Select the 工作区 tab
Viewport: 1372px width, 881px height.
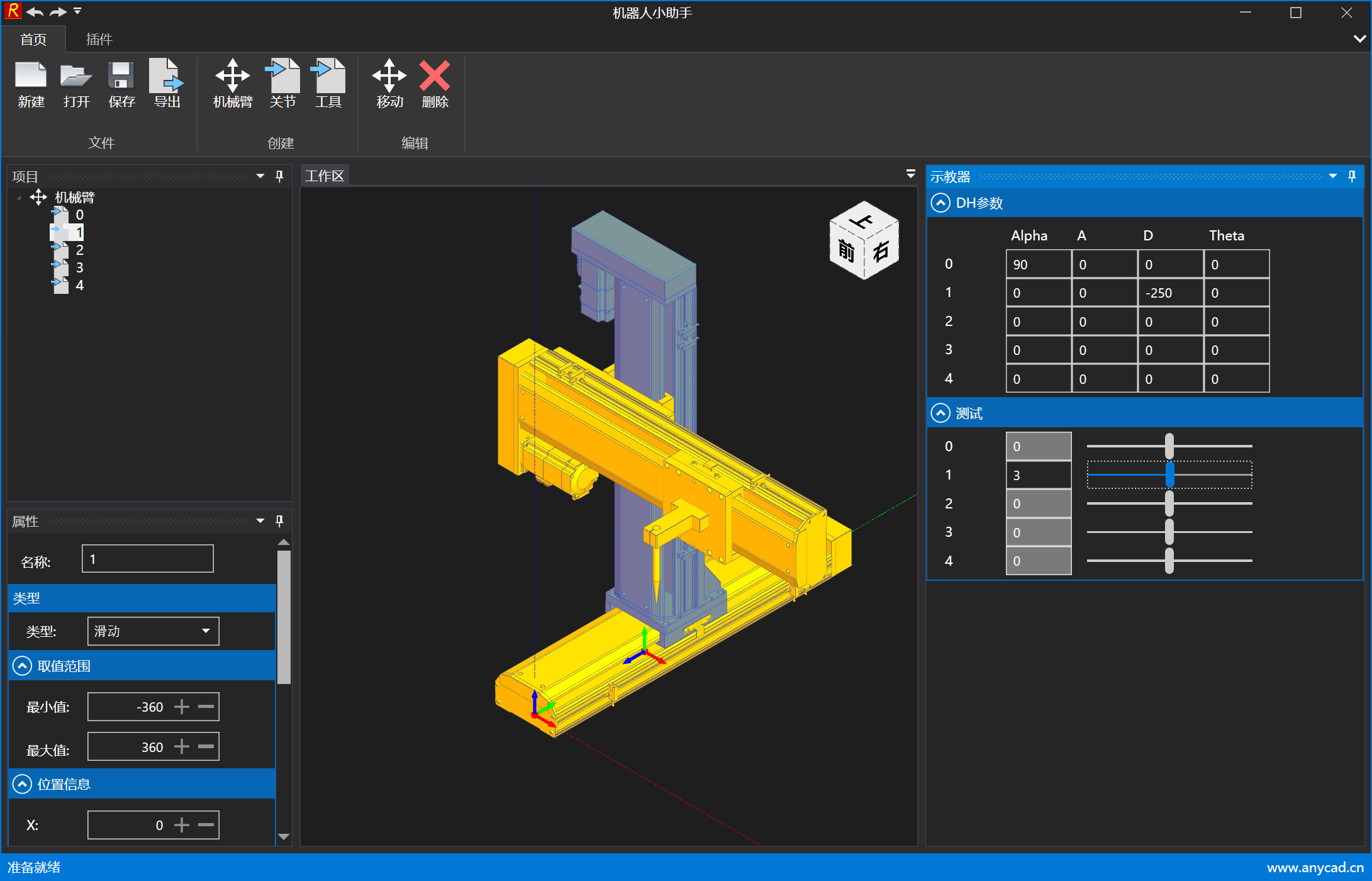pos(325,176)
